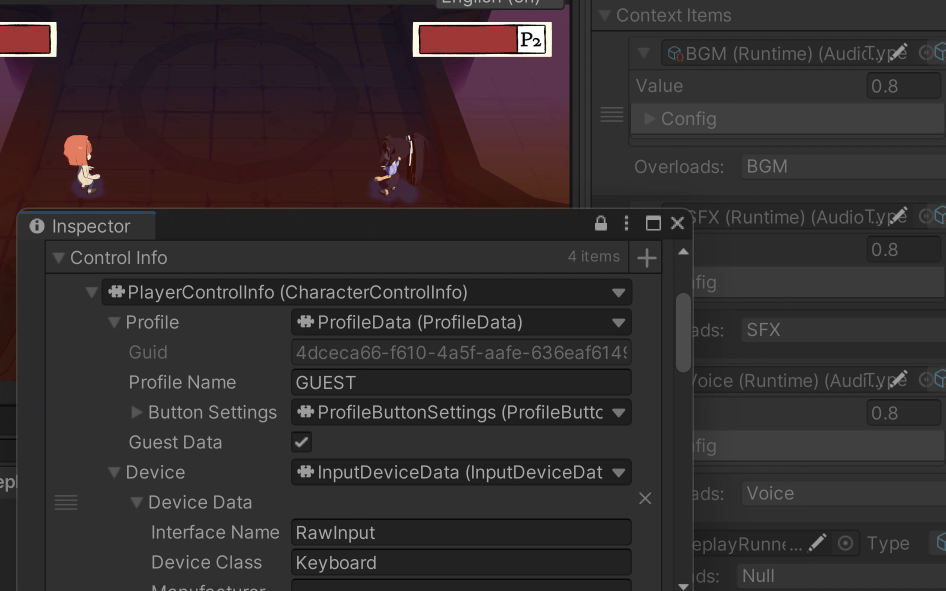Open object picker for Voice (Runtime) field
The image size is (946, 591).
[x=925, y=380]
